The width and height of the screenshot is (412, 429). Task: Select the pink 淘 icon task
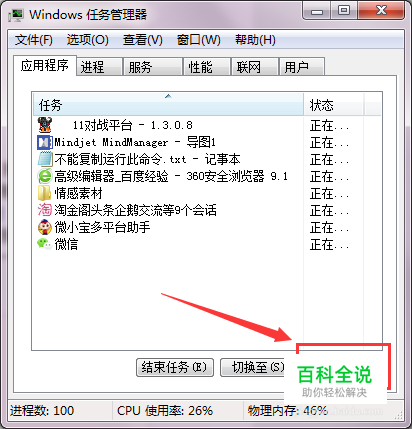[x=45, y=210]
